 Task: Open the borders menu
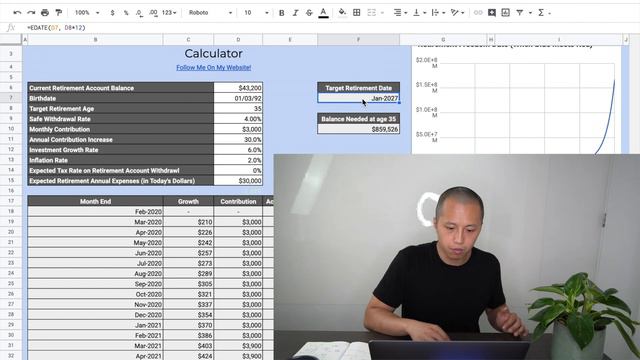[357, 13]
